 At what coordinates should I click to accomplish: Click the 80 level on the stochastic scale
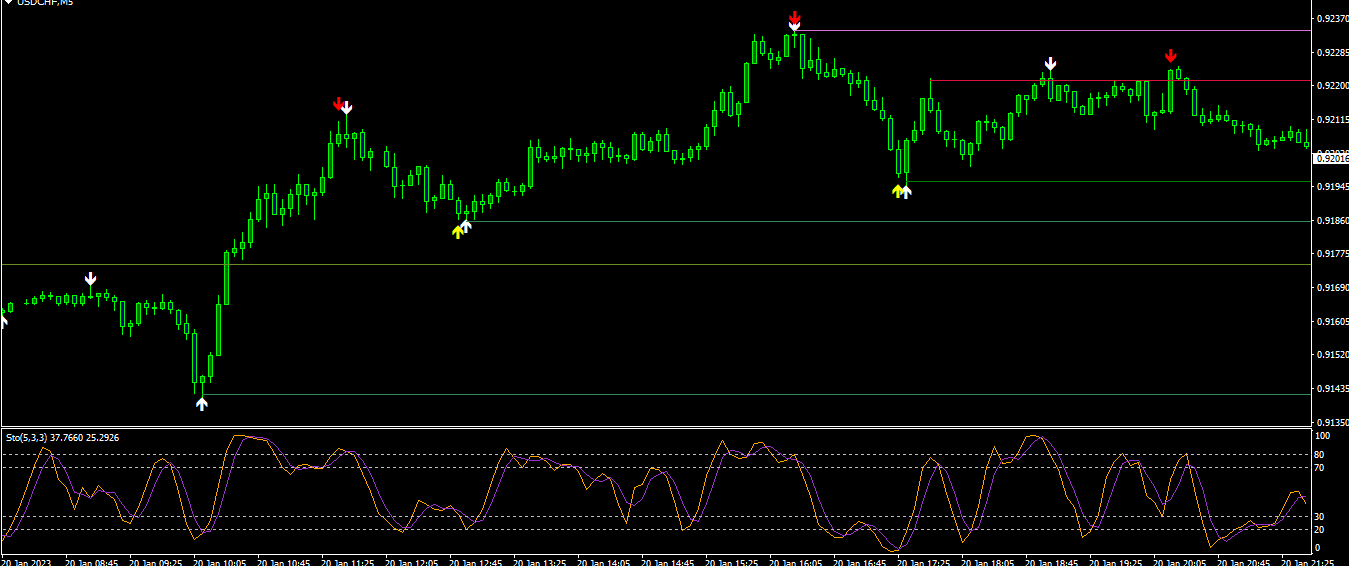1320,455
